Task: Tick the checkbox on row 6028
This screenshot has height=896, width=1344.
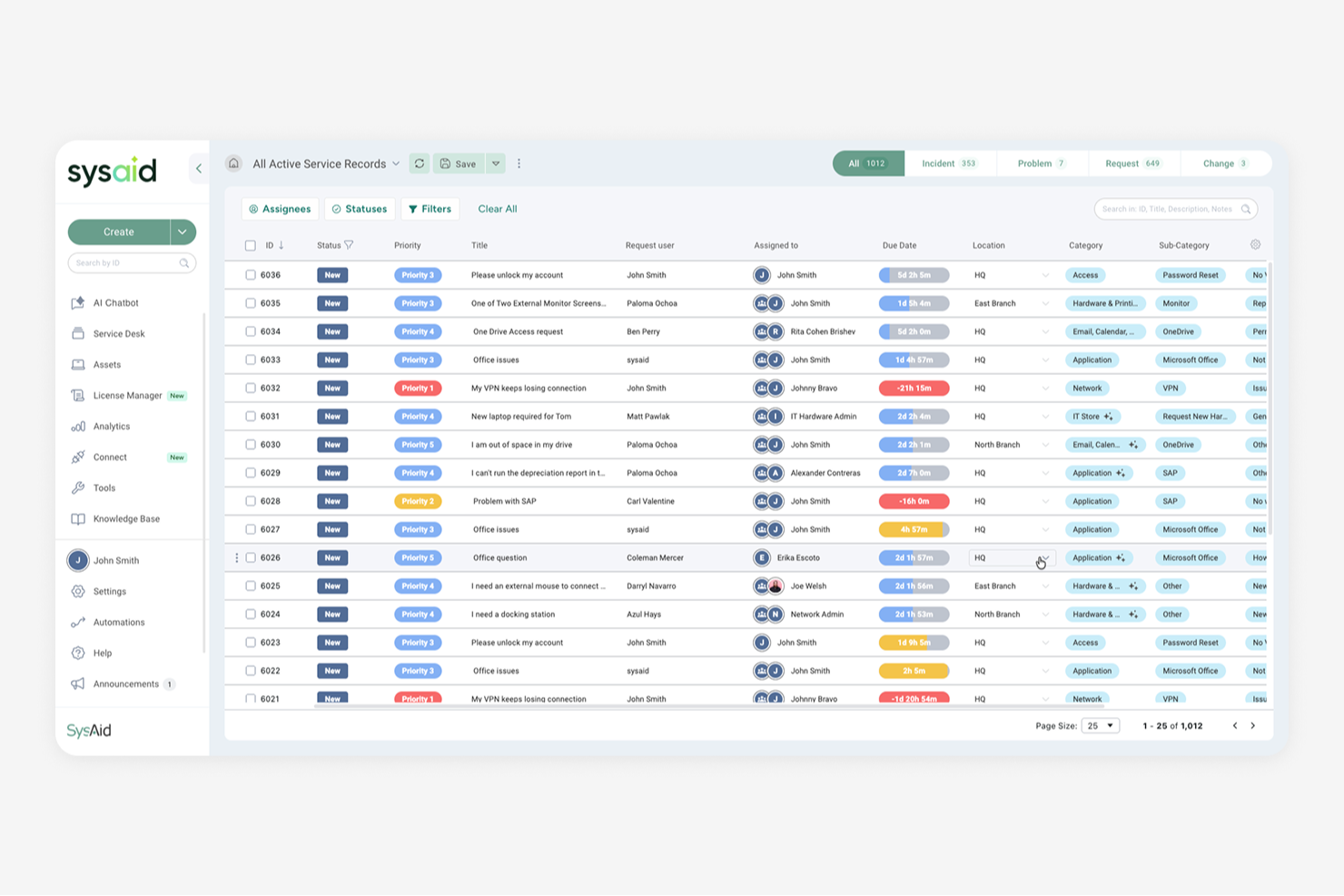Action: point(251,500)
